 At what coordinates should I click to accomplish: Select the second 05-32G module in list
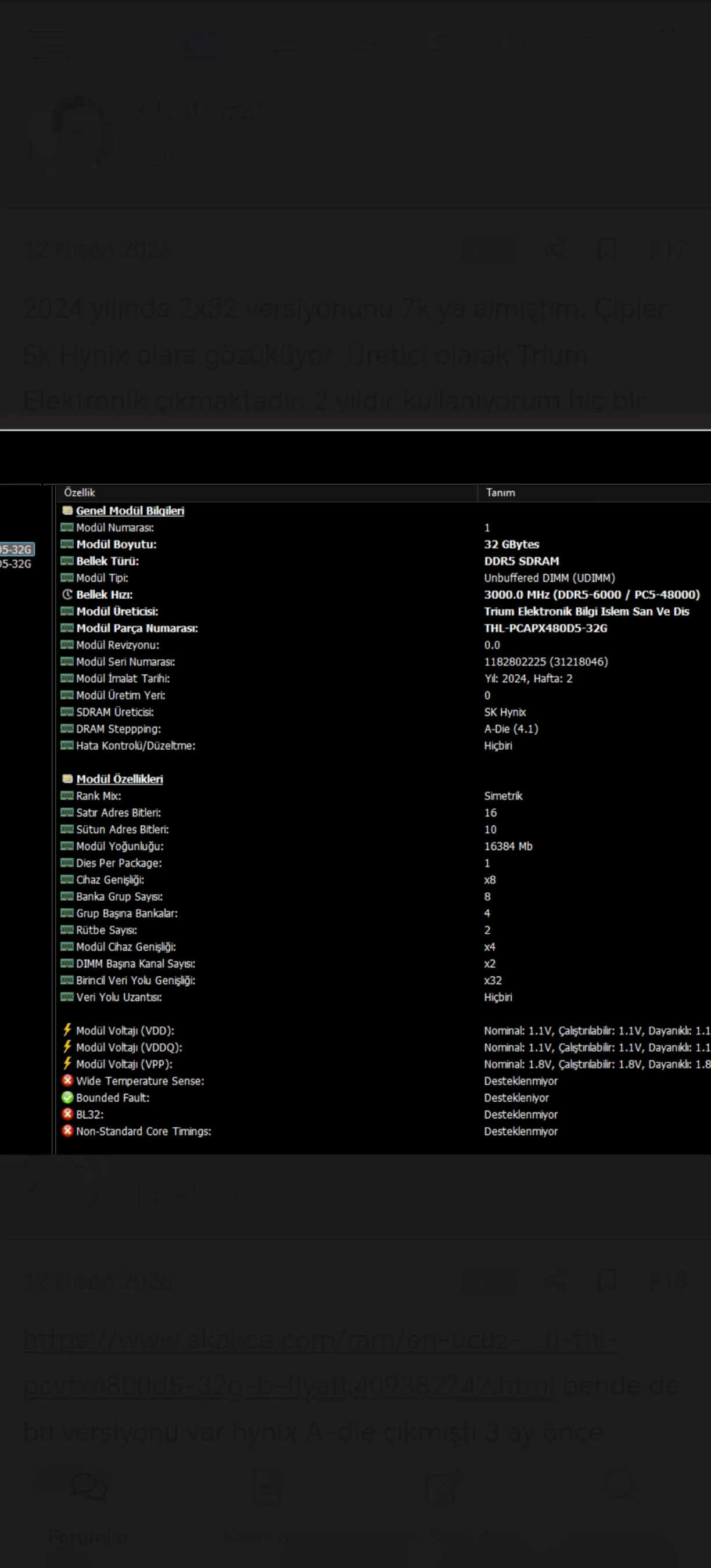pyautogui.click(x=16, y=564)
